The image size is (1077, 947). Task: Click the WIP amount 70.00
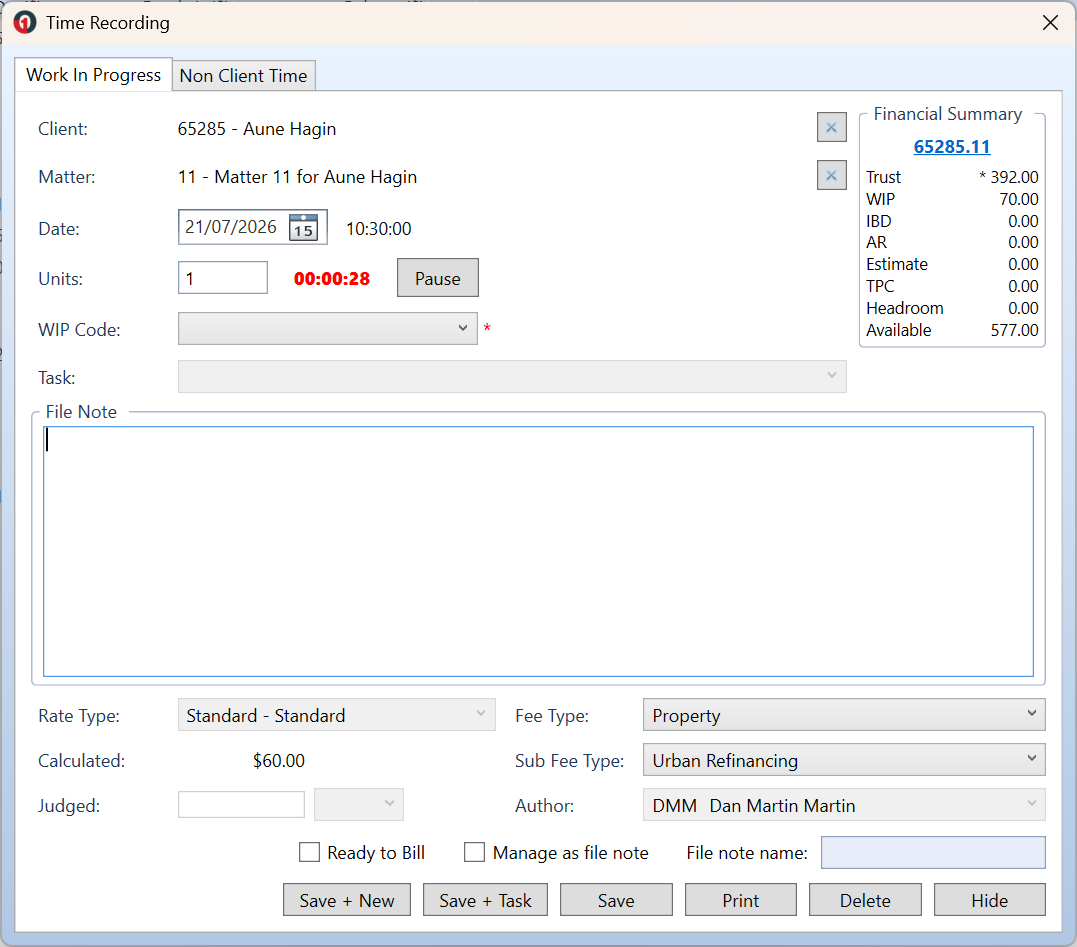[1019, 198]
